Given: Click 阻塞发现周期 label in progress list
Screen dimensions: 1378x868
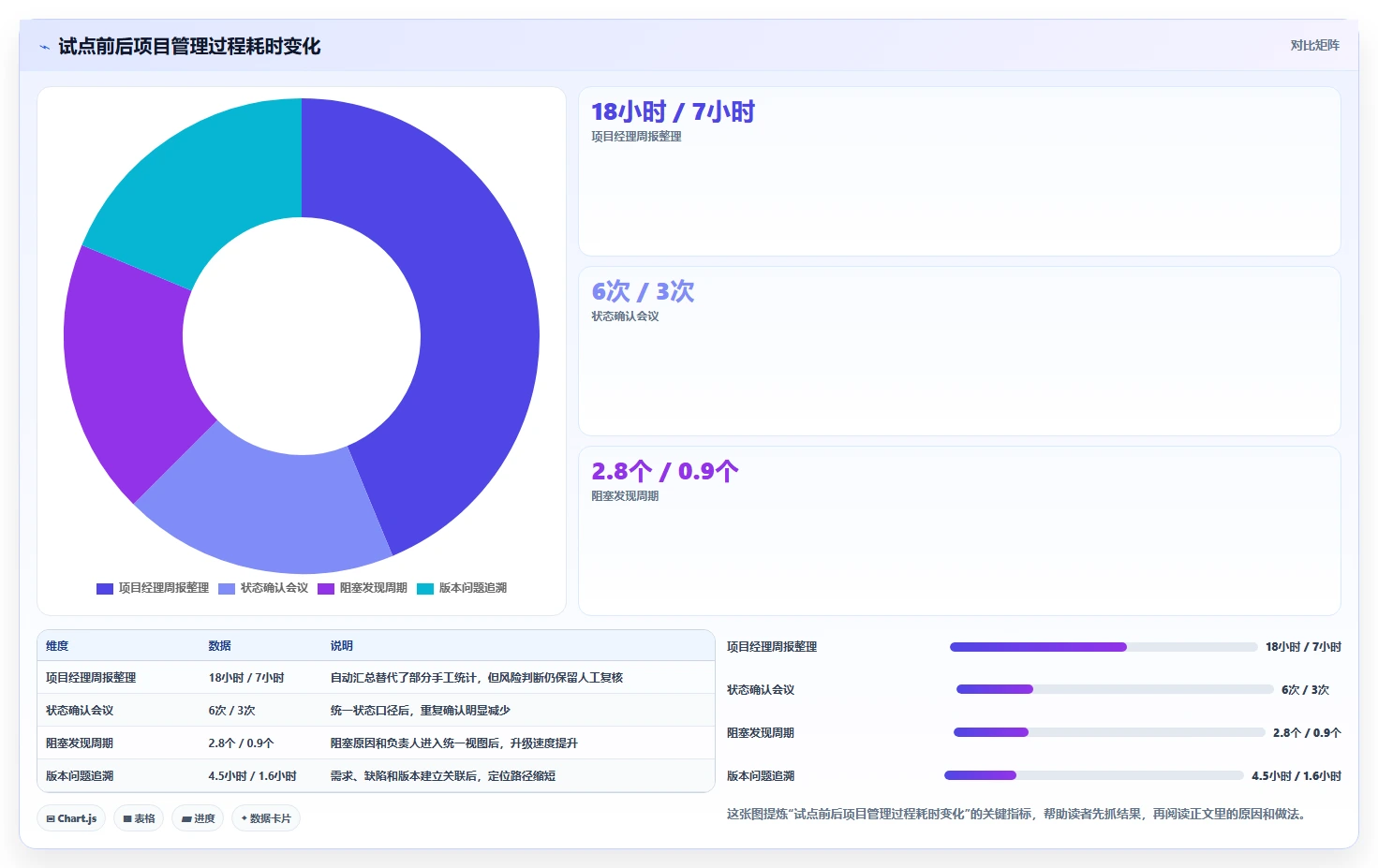Looking at the screenshot, I should [761, 733].
